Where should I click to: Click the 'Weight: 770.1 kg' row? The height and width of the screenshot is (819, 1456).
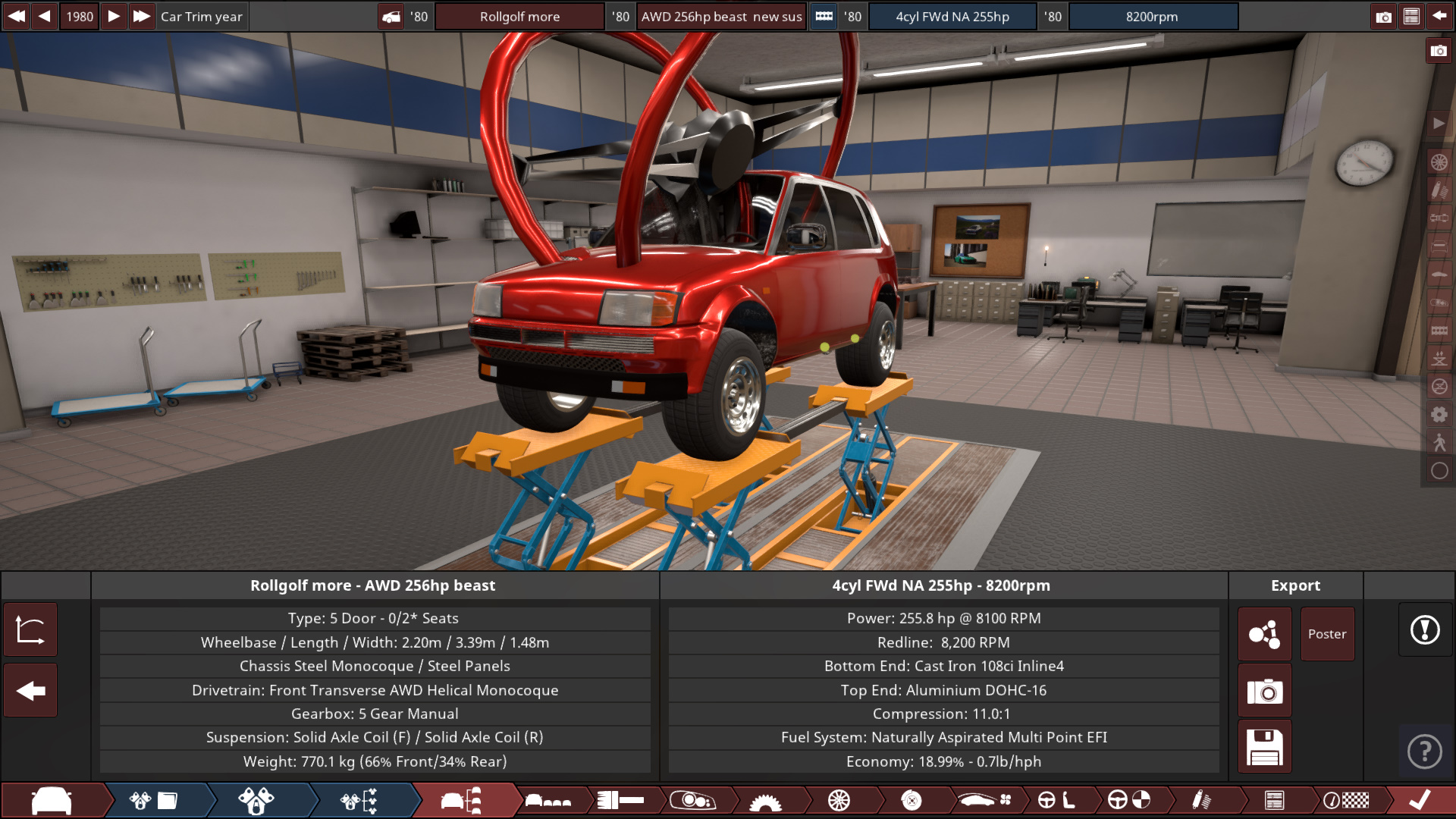[375, 761]
